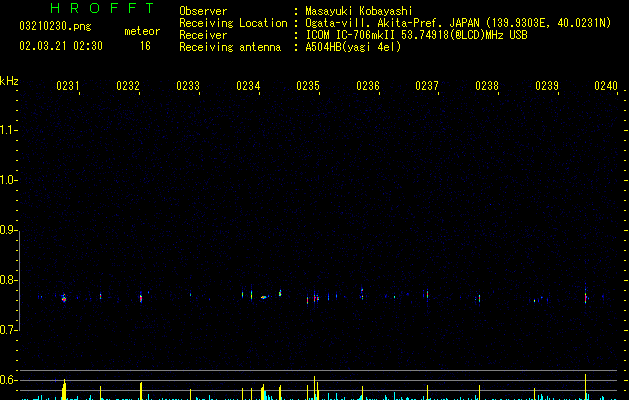This screenshot has height=400, width=629.
Task: Click the Receiving antenna label
Action: point(230,47)
